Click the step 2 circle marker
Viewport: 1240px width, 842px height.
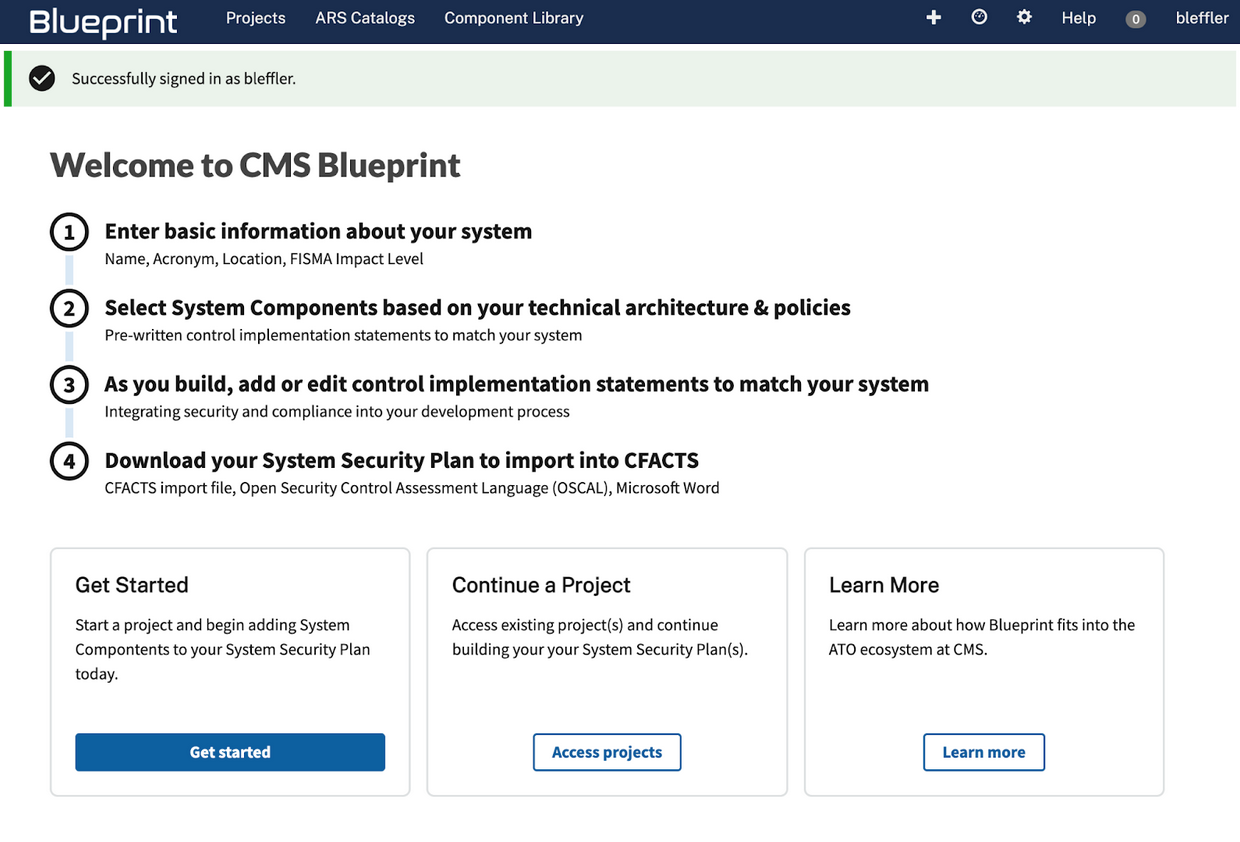[x=69, y=309]
